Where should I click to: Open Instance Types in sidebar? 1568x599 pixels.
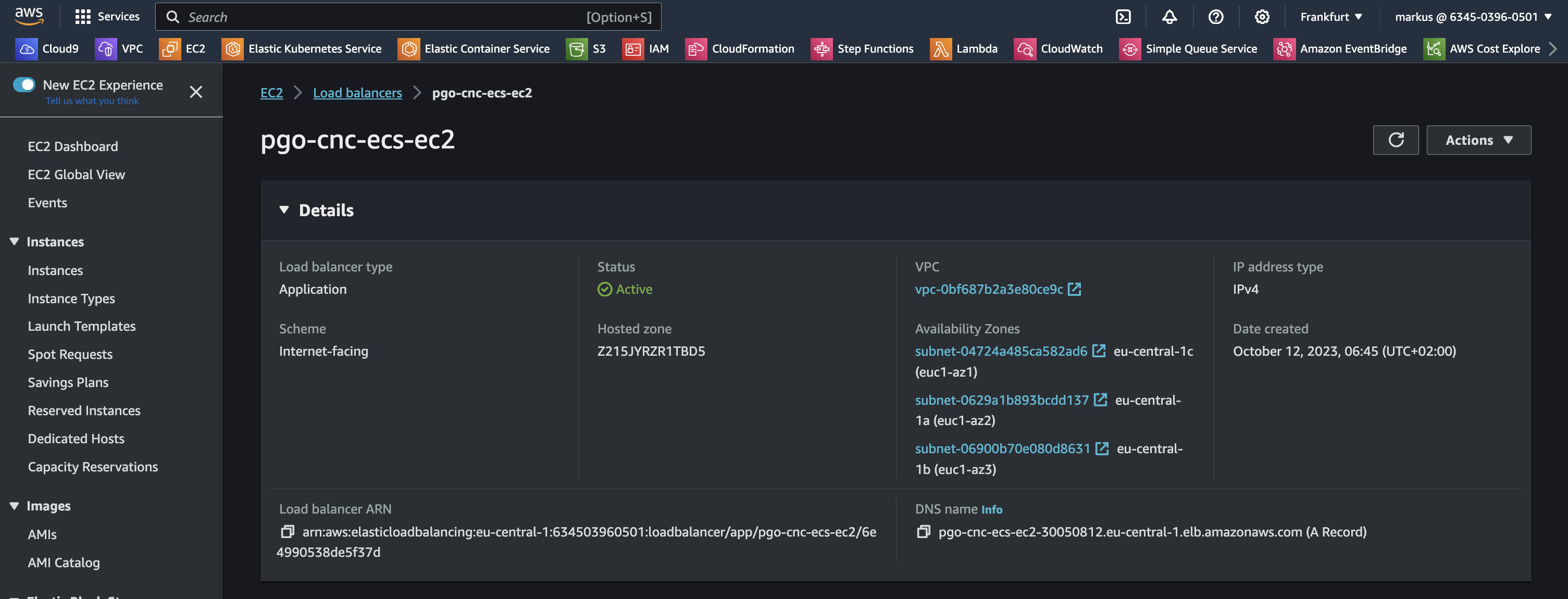point(71,298)
